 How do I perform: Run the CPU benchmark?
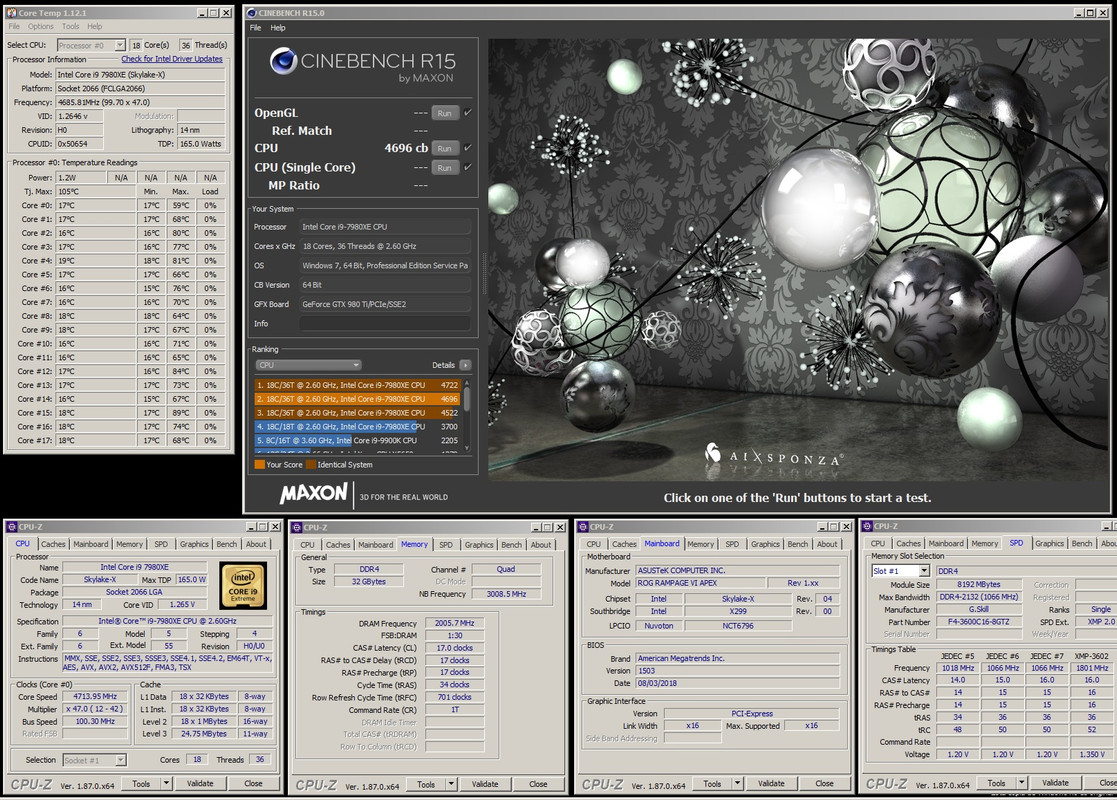pyautogui.click(x=445, y=148)
